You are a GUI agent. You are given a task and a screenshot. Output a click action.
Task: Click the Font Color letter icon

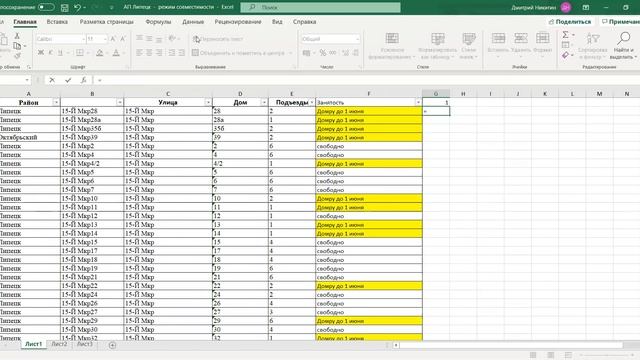[x=116, y=53]
